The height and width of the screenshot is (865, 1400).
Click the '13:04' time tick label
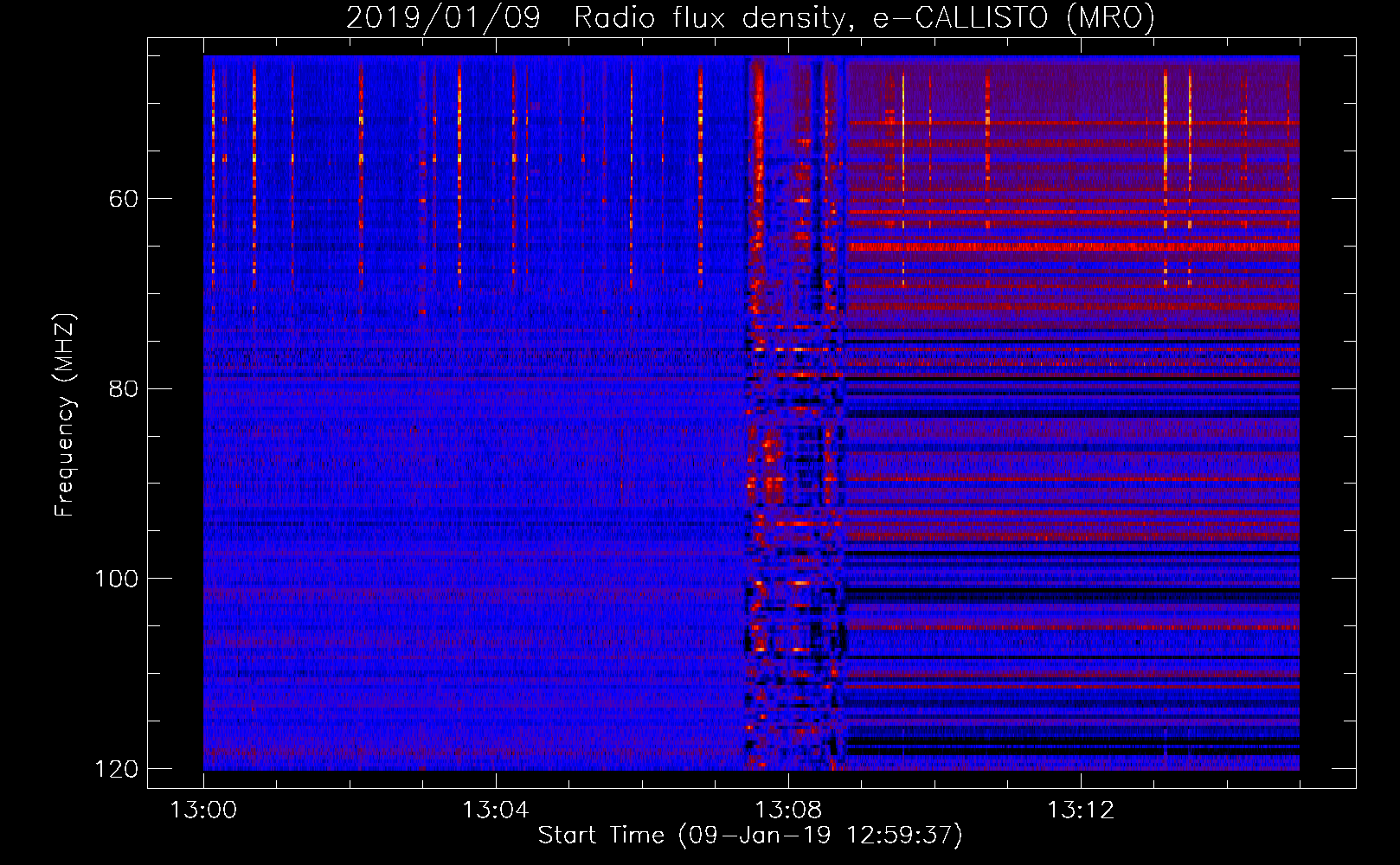pyautogui.click(x=495, y=811)
